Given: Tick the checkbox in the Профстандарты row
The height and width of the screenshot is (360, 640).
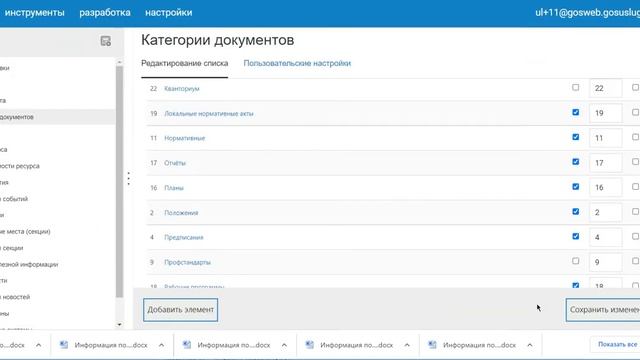Looking at the screenshot, I should tap(576, 261).
